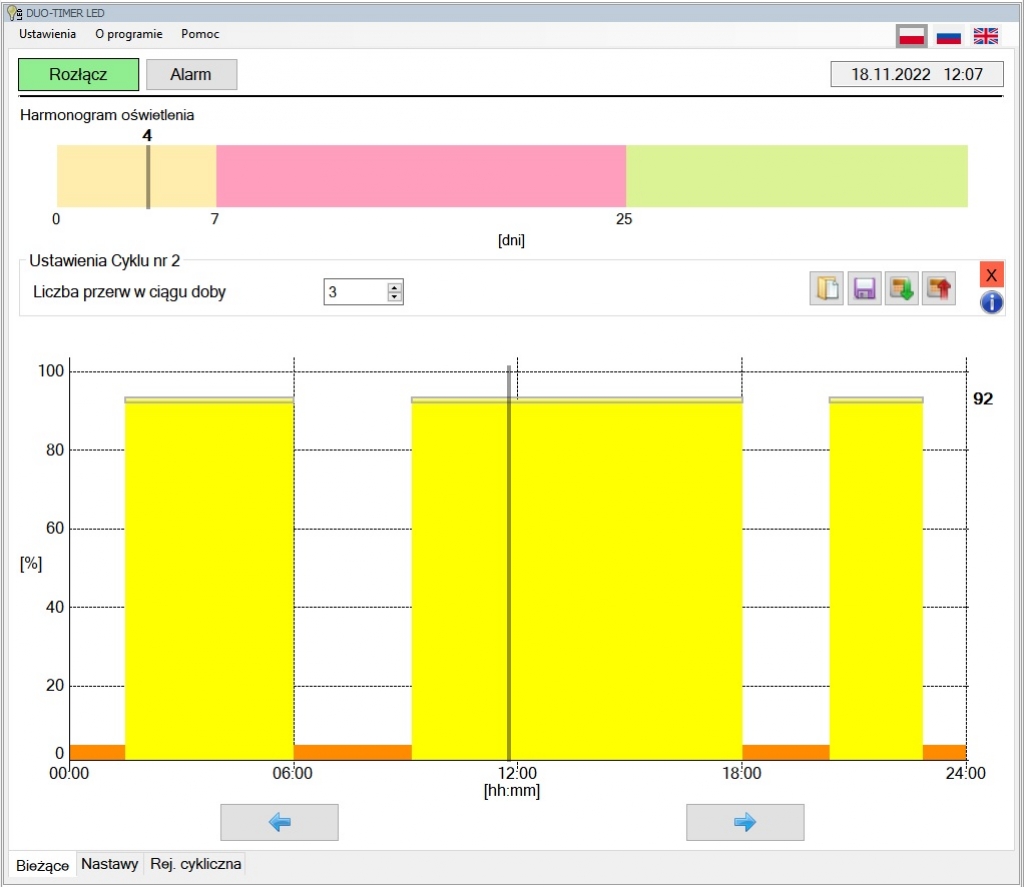Close cycle settings with the red X
The width and height of the screenshot is (1024, 887).
[991, 275]
